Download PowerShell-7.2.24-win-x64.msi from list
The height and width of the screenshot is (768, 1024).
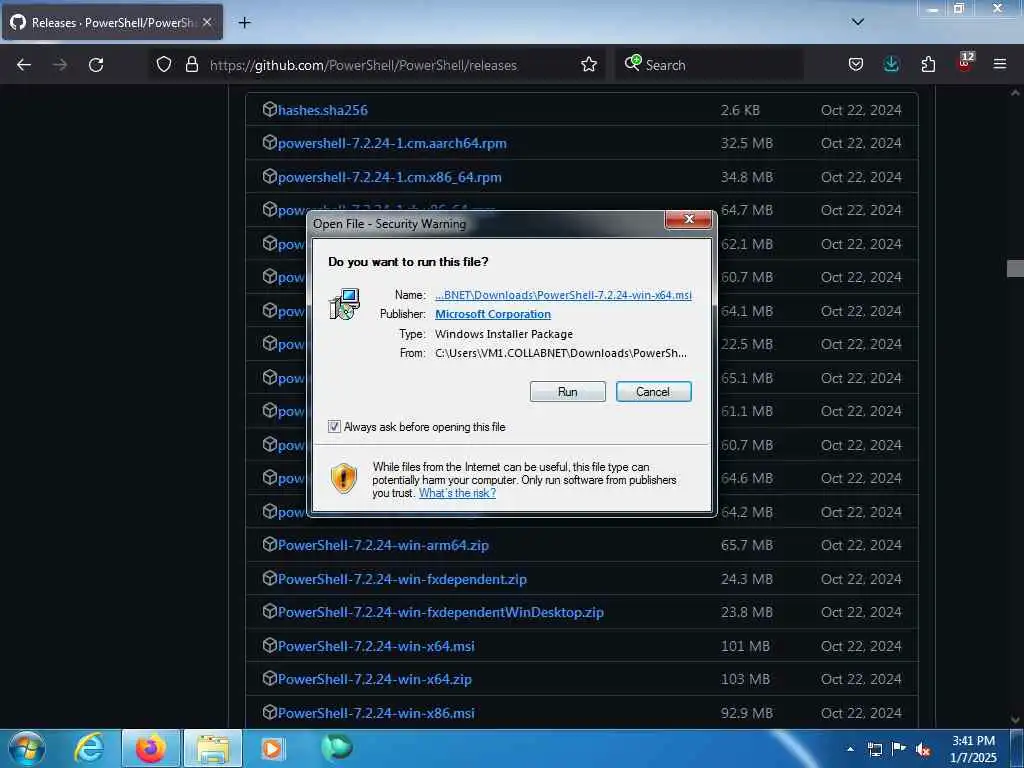(x=376, y=647)
